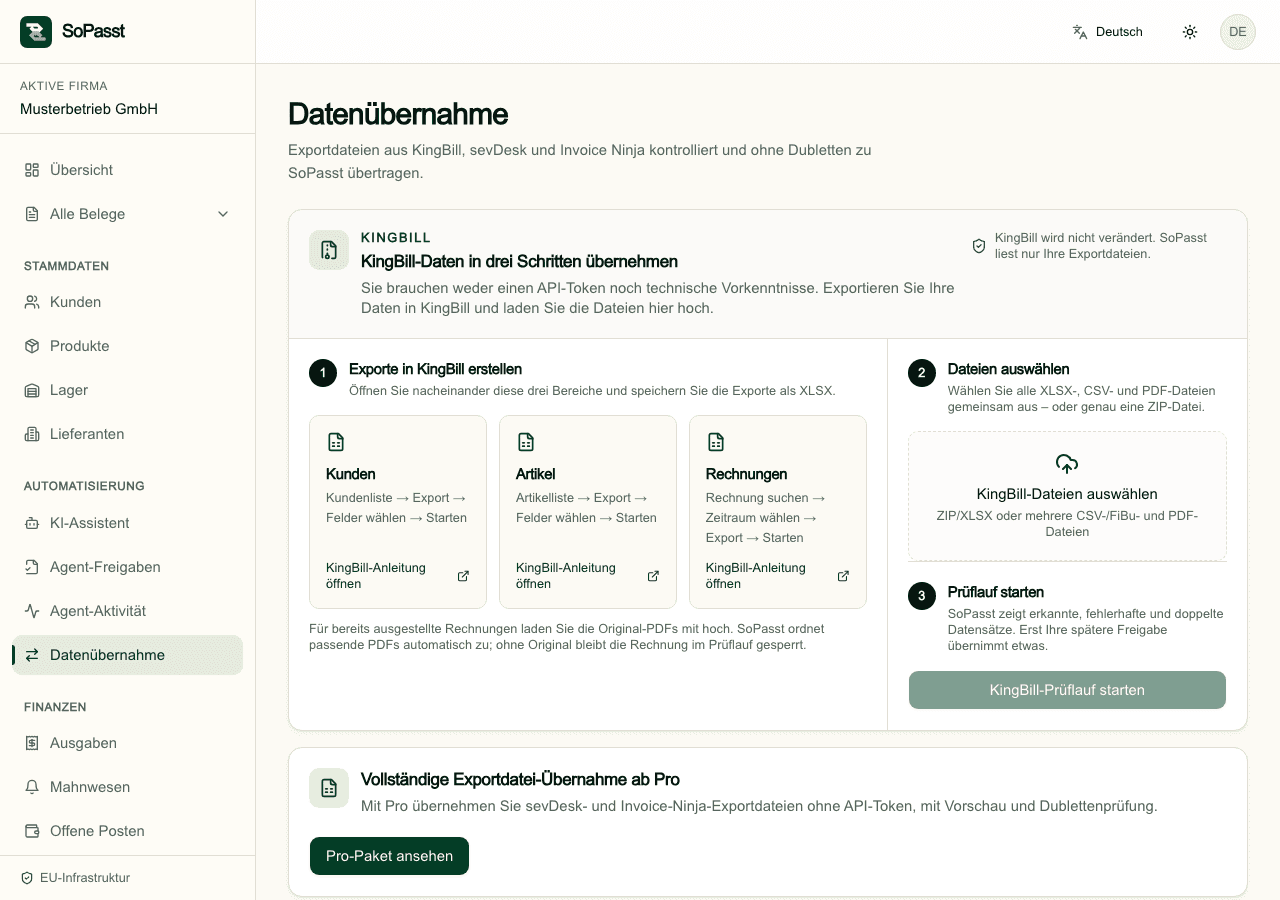Open KingBill-Anleitung link for Artikel
The width and height of the screenshot is (1280, 900).
587,576
